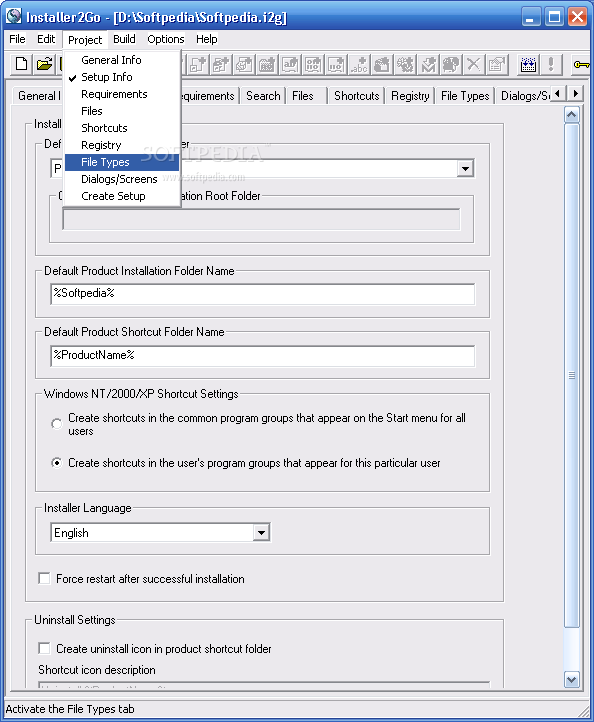Click the grayed gear-with-plus toolbar icon
The image size is (594, 722).
click(x=405, y=64)
